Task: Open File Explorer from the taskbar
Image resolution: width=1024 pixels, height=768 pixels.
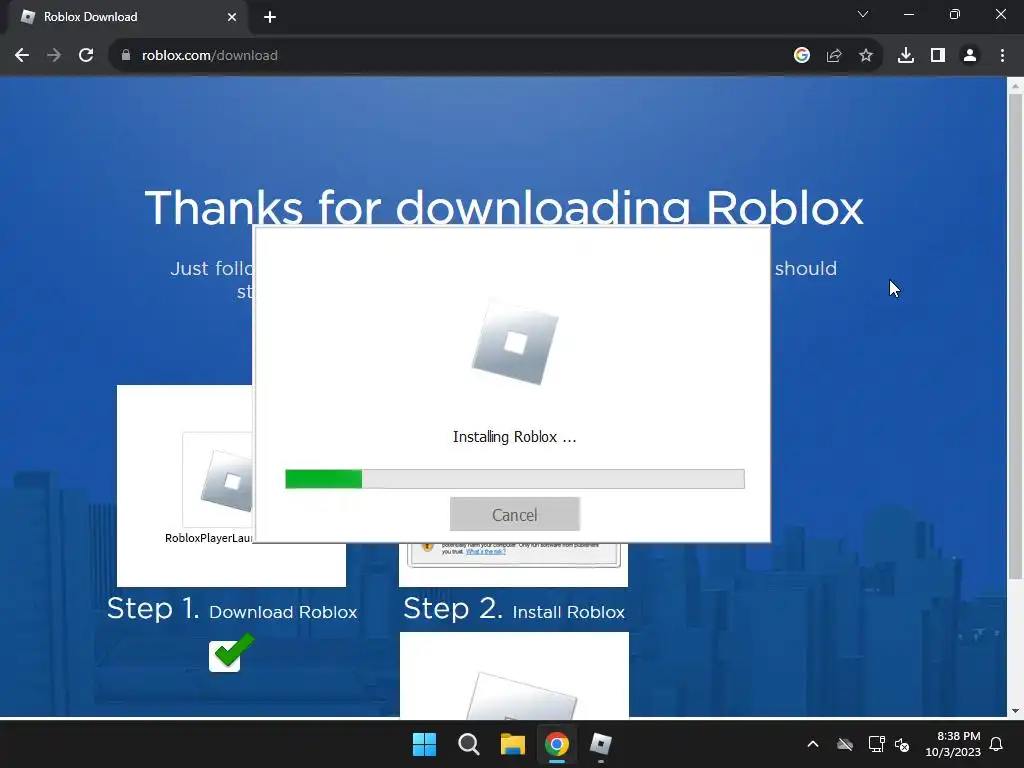Action: (x=513, y=744)
